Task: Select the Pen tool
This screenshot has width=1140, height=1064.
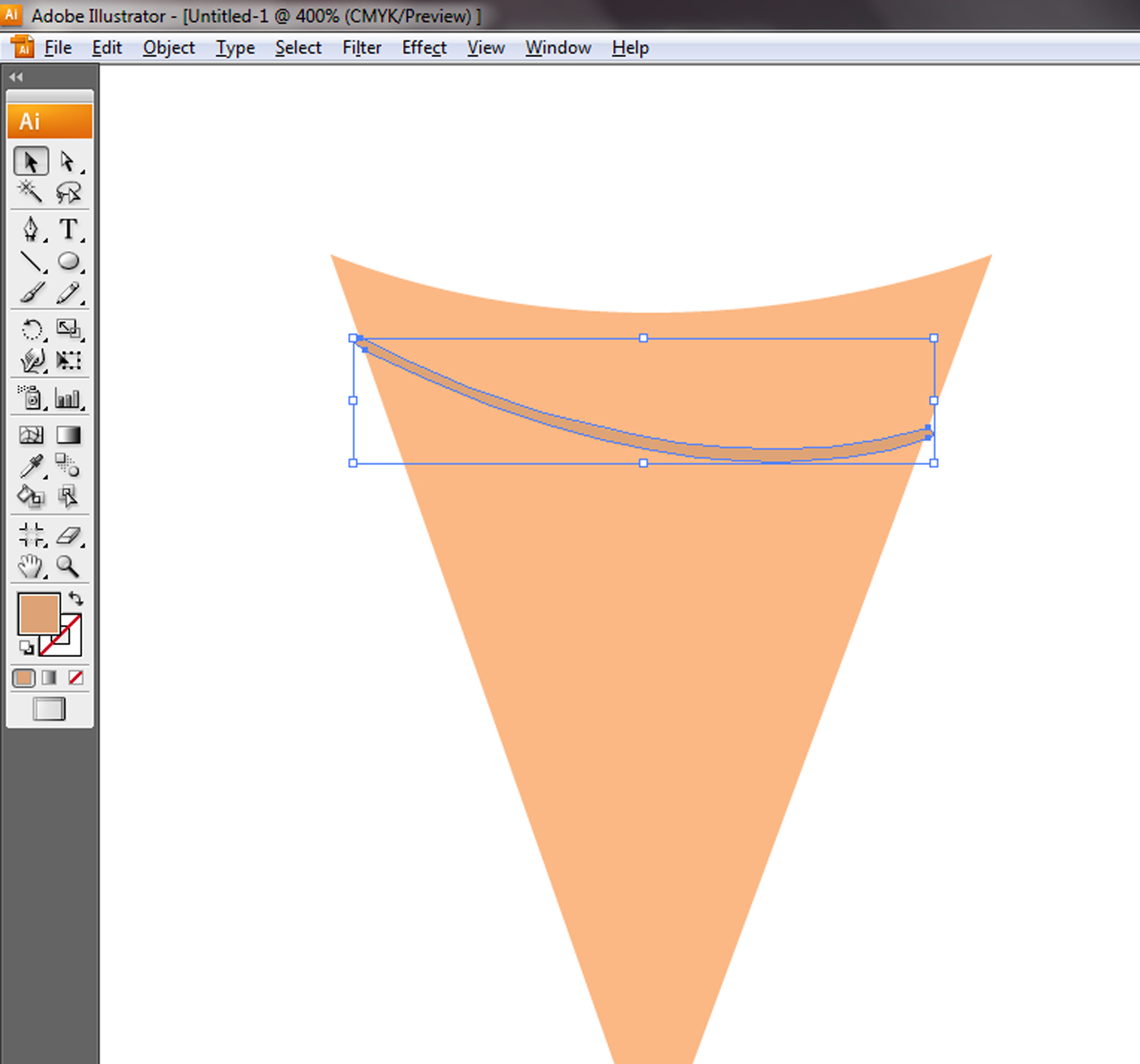Action: tap(30, 230)
